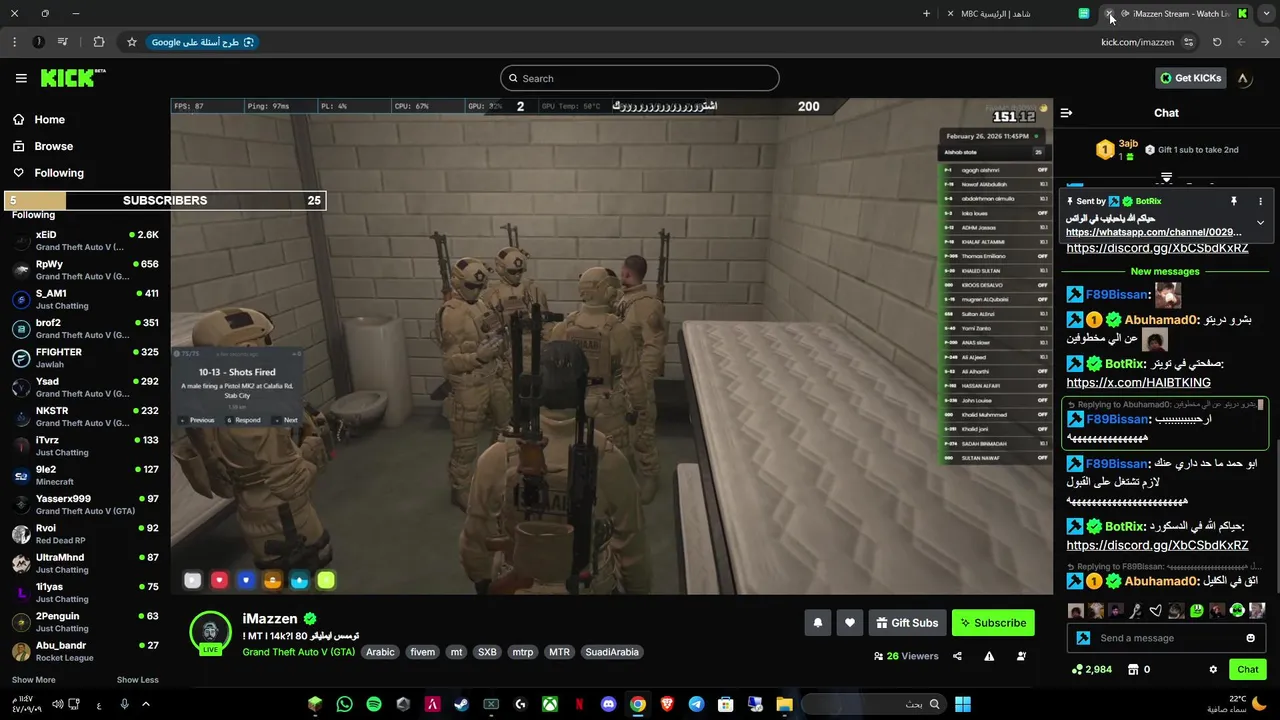Select the fivem stream tag
The width and height of the screenshot is (1280, 720).
click(x=423, y=652)
